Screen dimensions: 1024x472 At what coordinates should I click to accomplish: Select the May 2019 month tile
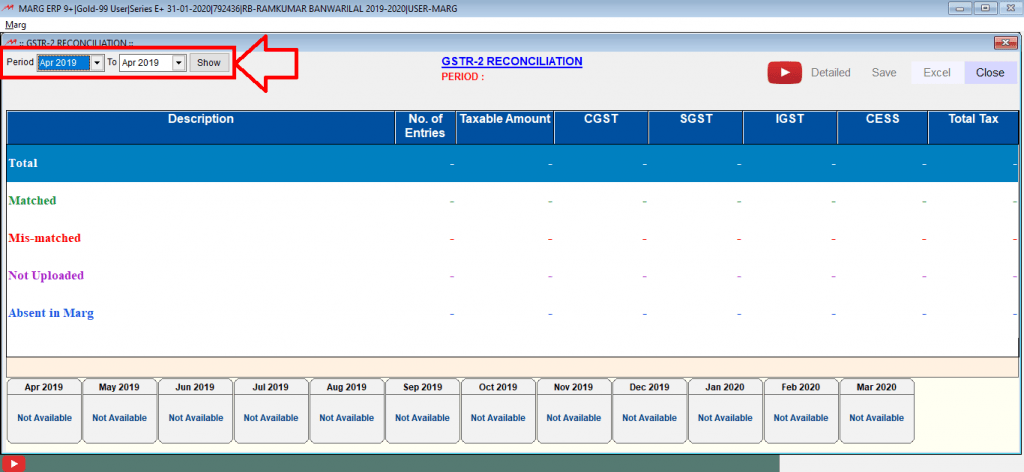click(120, 411)
